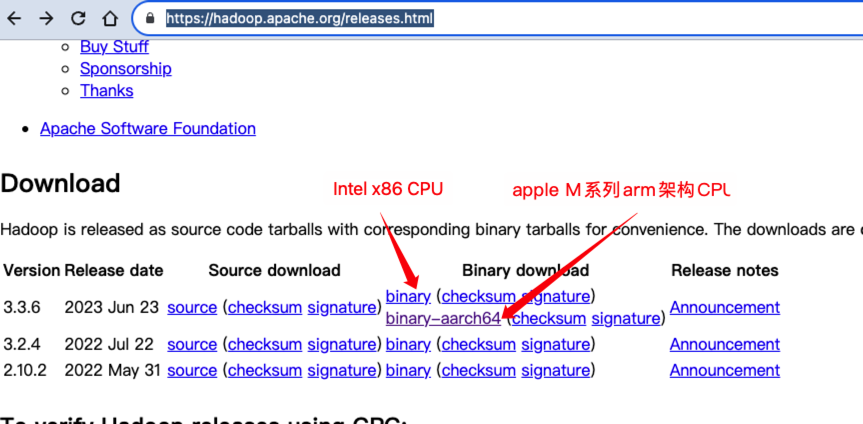Download the 3.3.6 binary tarball
Viewport: 863px width, 424px height.
click(x=408, y=297)
